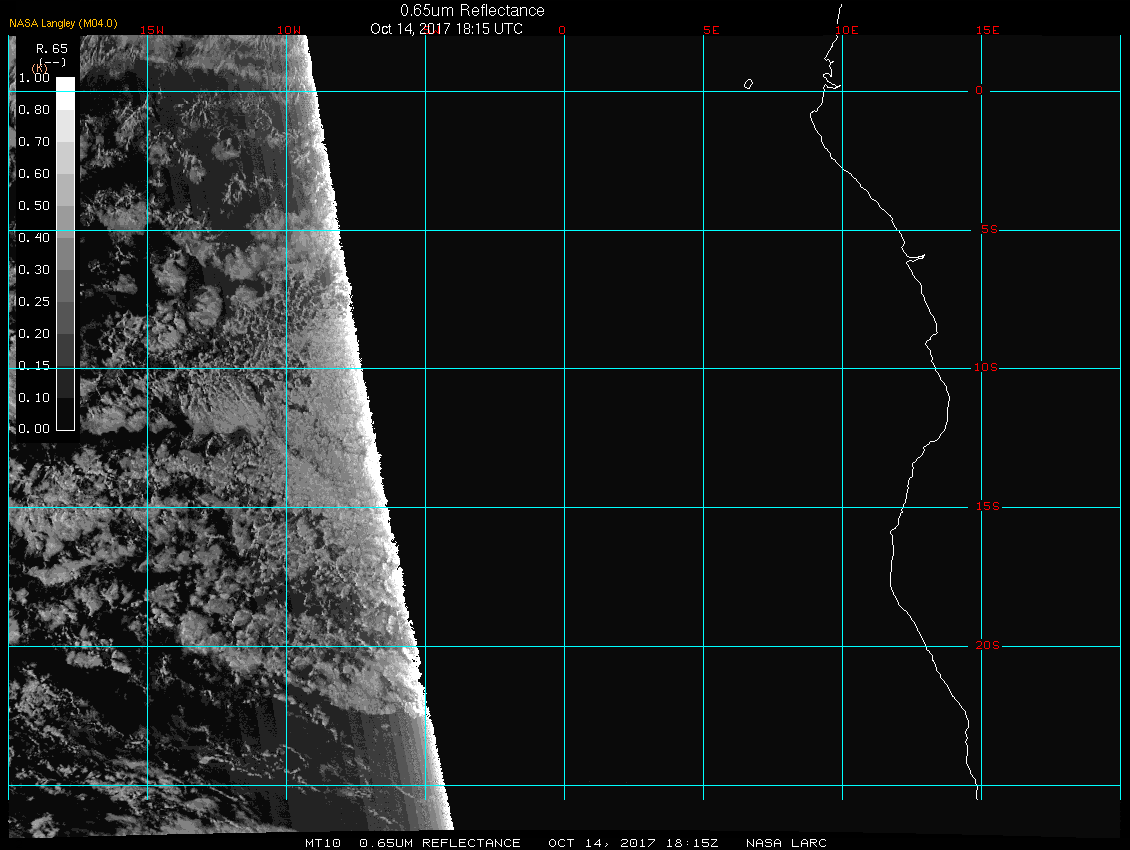This screenshot has height=850, width=1130.
Task: Click the 5S latitude label
Action: [989, 229]
